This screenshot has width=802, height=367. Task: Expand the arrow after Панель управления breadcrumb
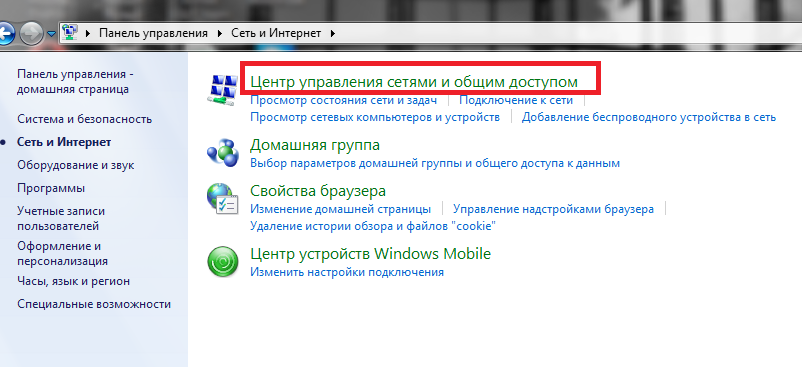(220, 34)
